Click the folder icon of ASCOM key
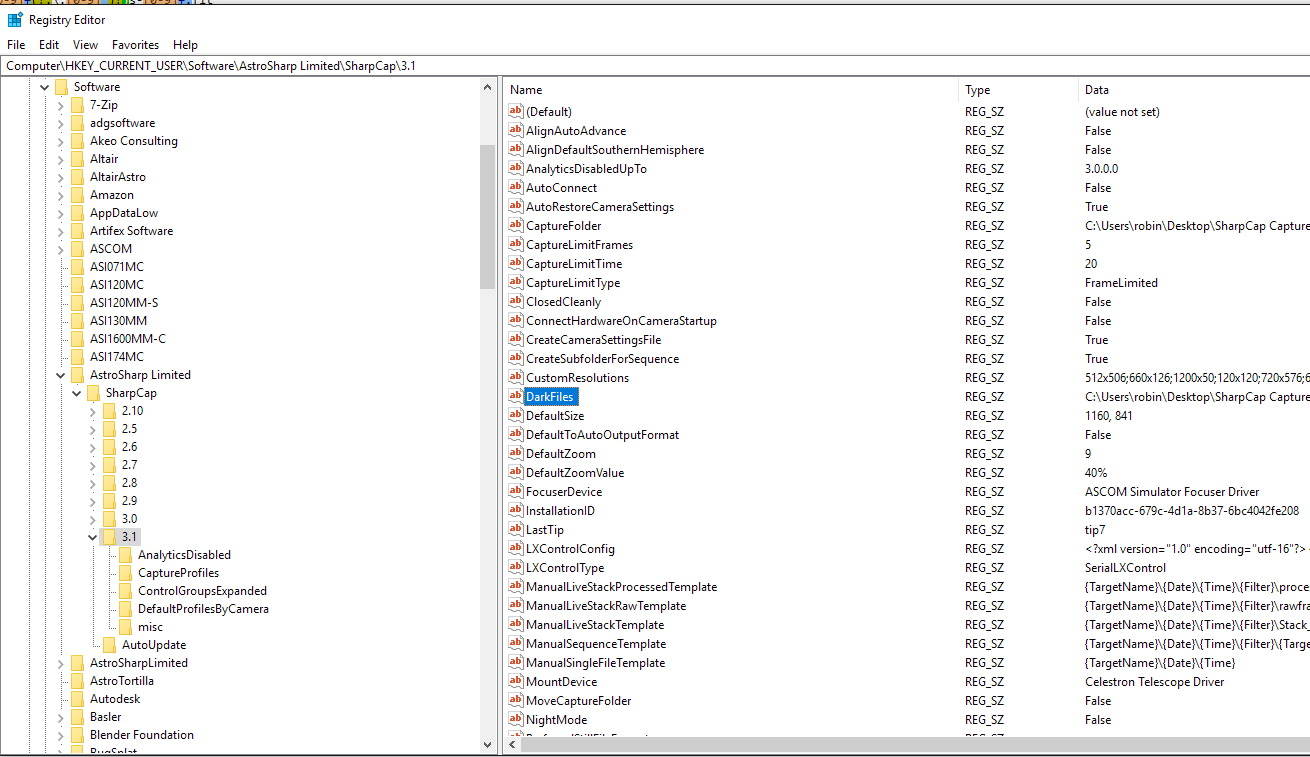Screen dimensions: 1310x757 pos(77,249)
